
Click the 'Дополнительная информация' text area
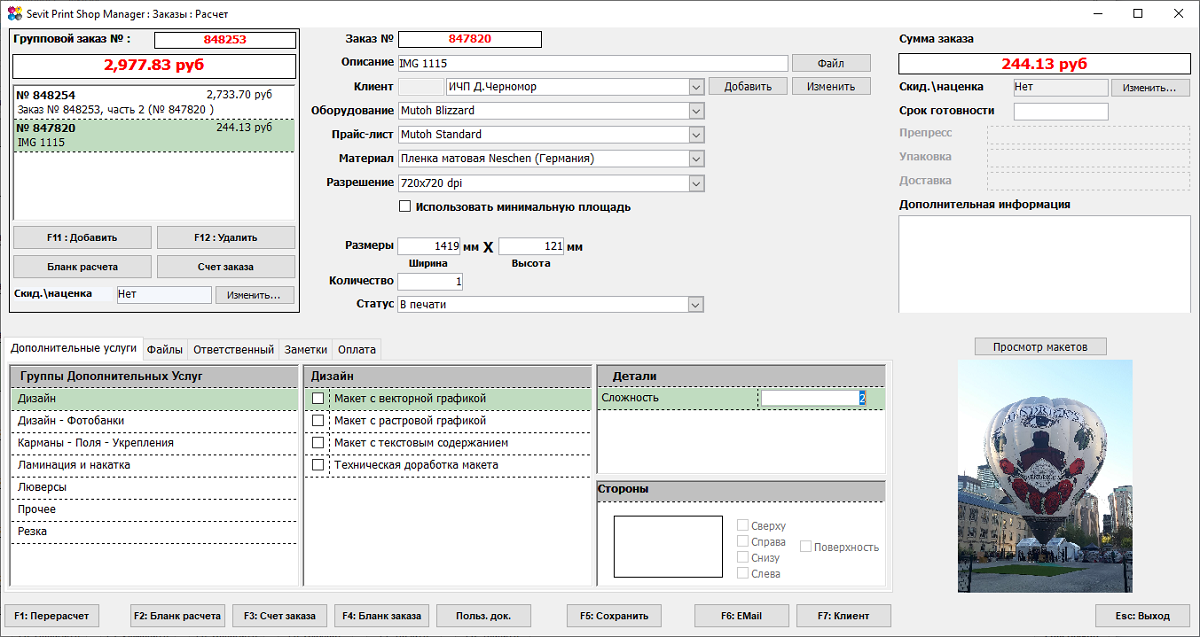click(1045, 264)
